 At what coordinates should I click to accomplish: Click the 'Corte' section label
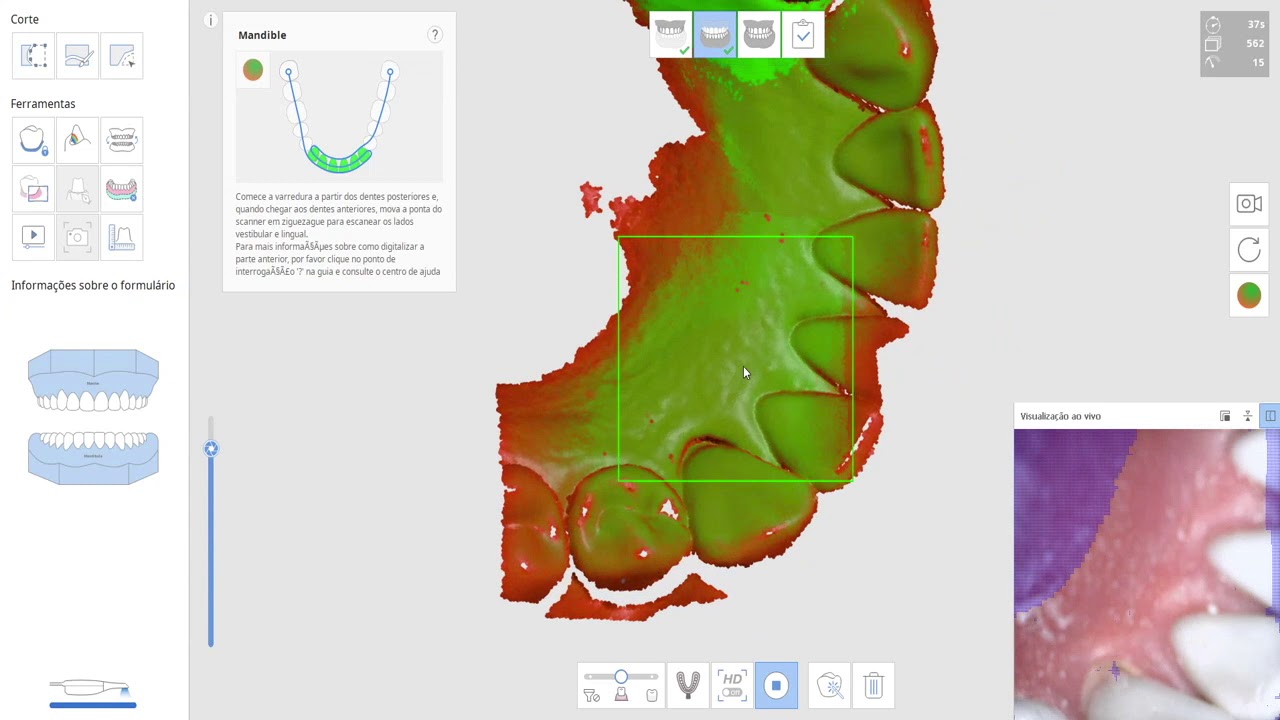point(25,19)
